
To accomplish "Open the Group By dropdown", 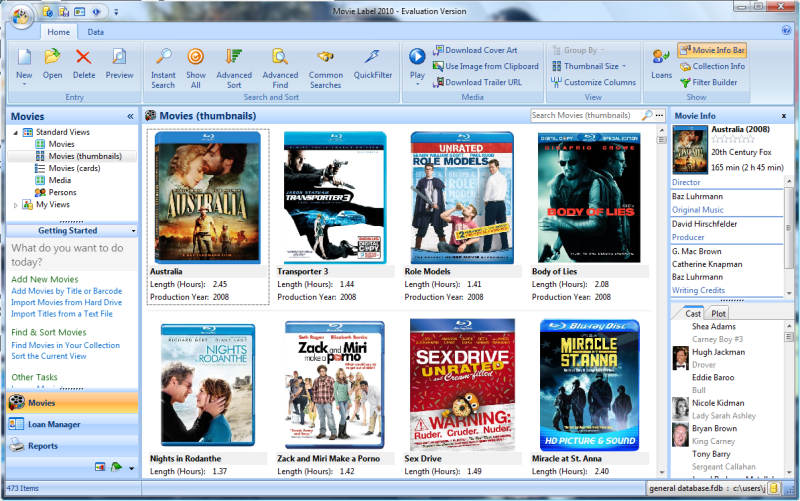I will (579, 50).
